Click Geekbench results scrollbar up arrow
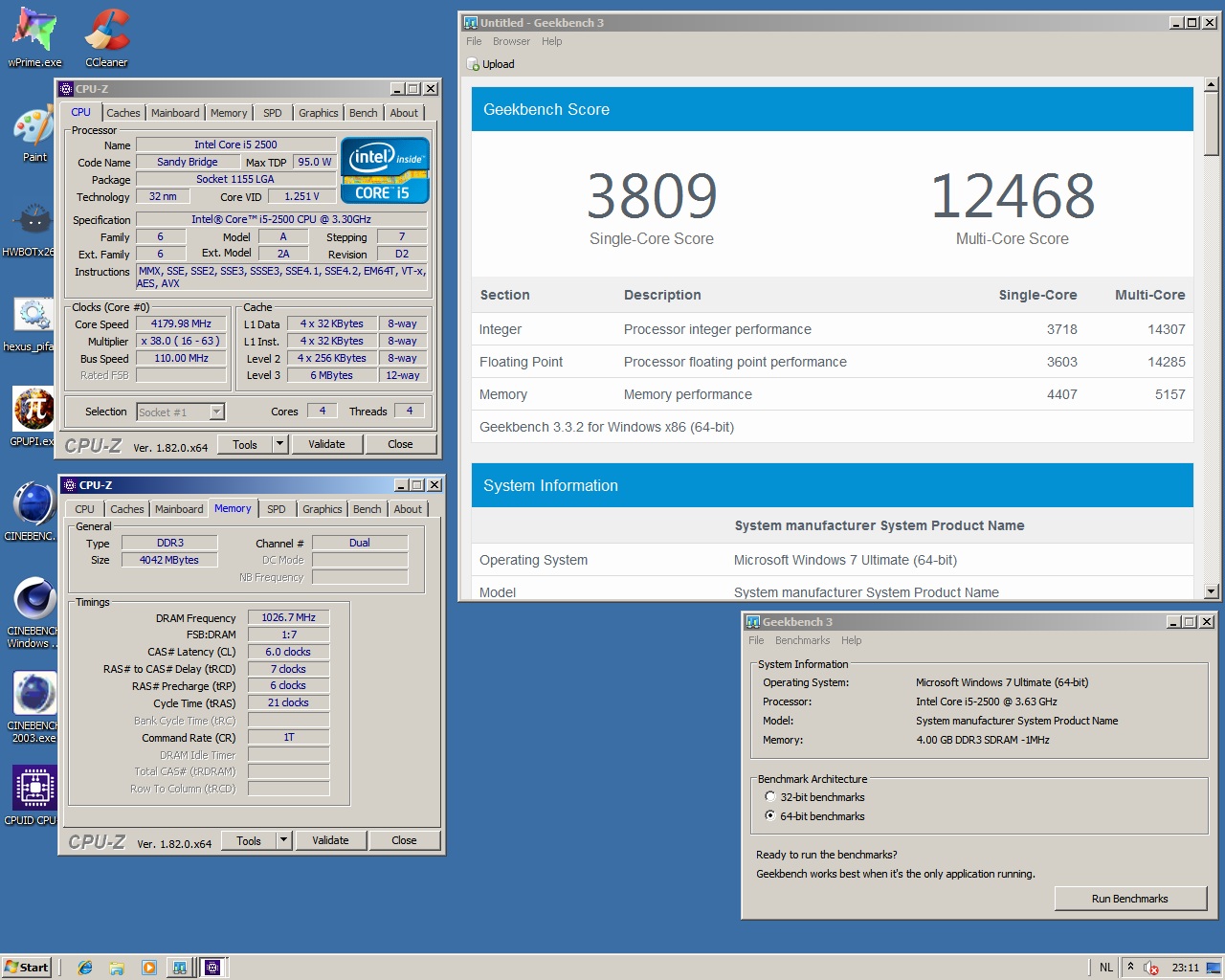Viewport: 1225px width, 980px height. pyautogui.click(x=1211, y=85)
